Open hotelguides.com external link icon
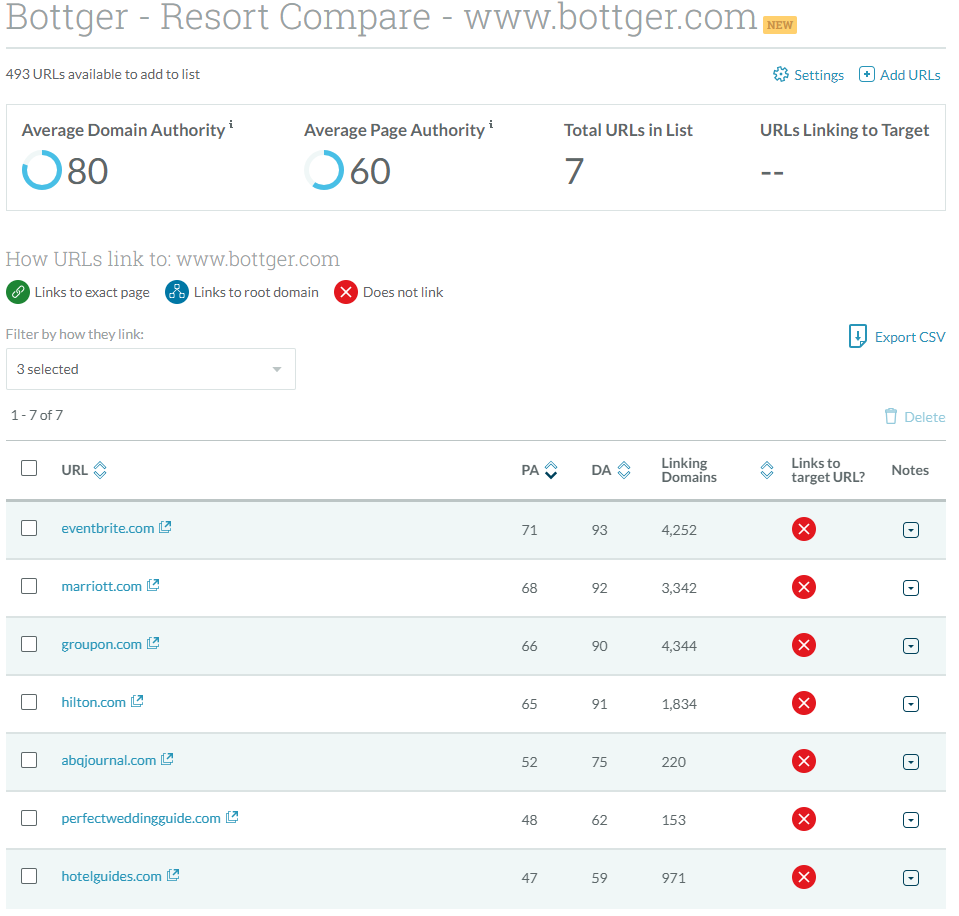 [x=173, y=875]
